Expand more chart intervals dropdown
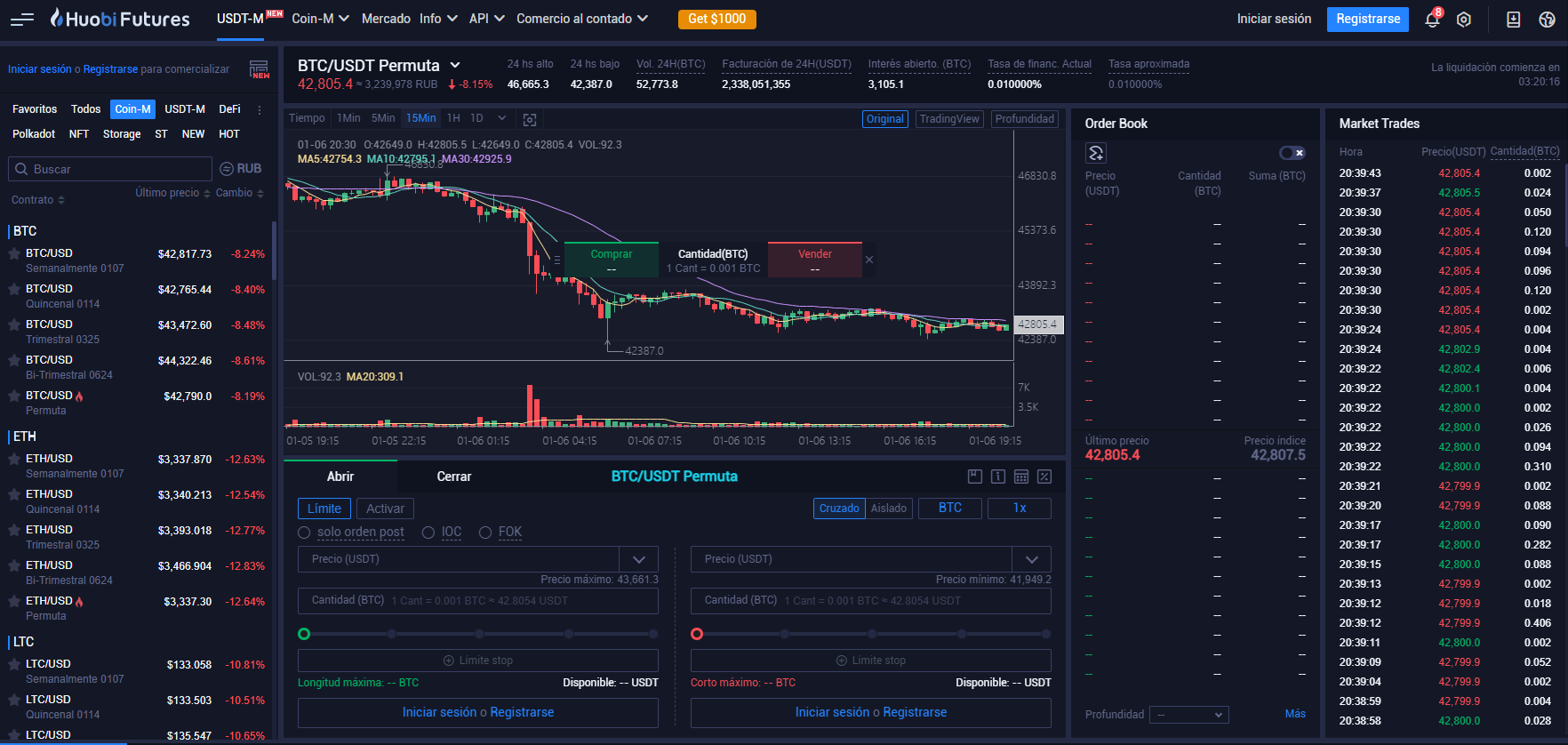 [502, 118]
